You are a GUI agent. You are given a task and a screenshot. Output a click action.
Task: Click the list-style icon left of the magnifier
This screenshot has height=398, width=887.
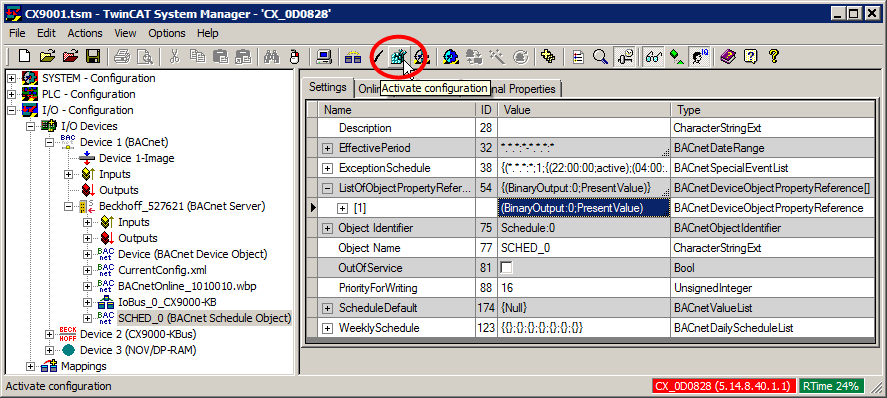(578, 56)
